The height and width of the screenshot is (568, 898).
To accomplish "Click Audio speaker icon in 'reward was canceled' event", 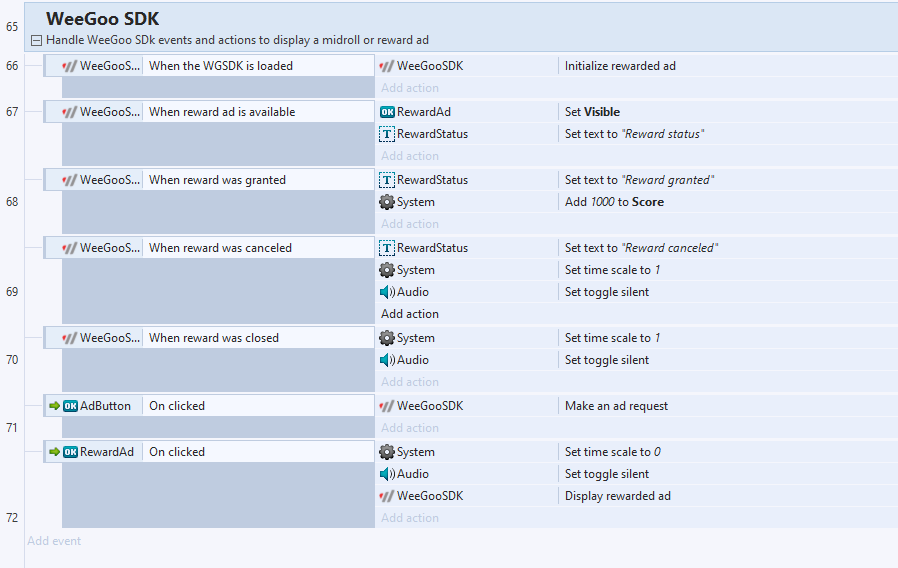I will 387,292.
